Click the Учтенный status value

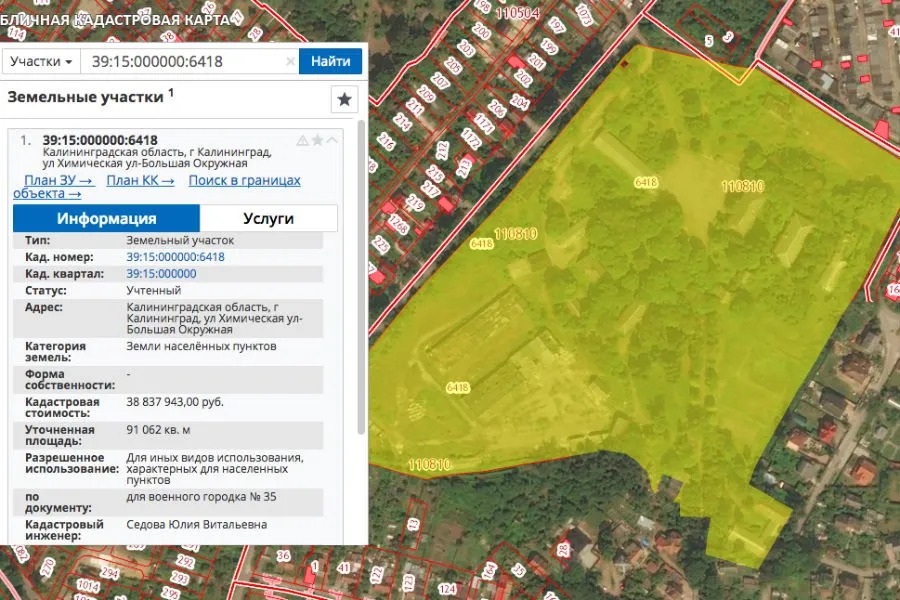click(x=154, y=290)
